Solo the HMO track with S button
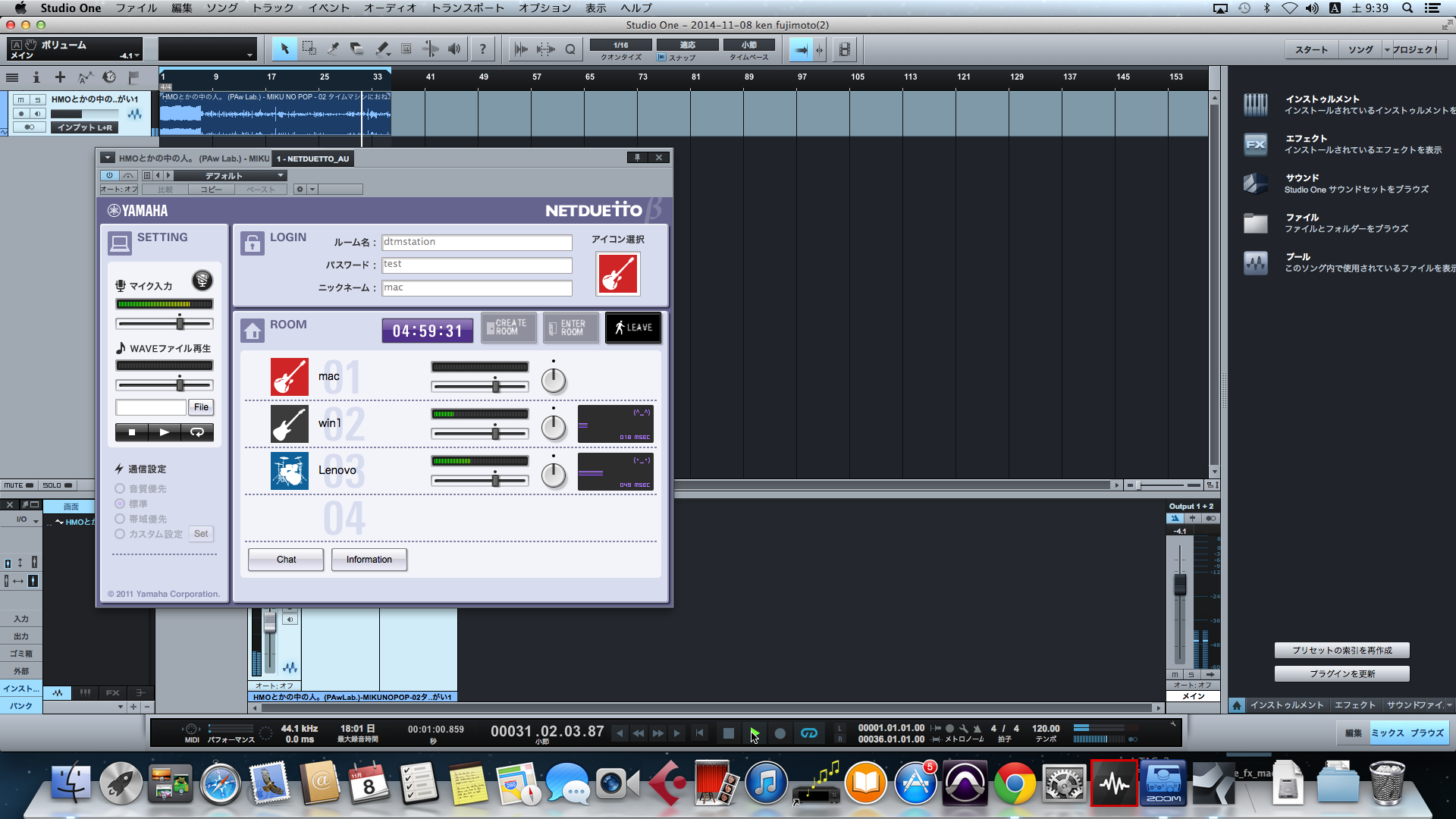The width and height of the screenshot is (1456, 819). (x=37, y=100)
